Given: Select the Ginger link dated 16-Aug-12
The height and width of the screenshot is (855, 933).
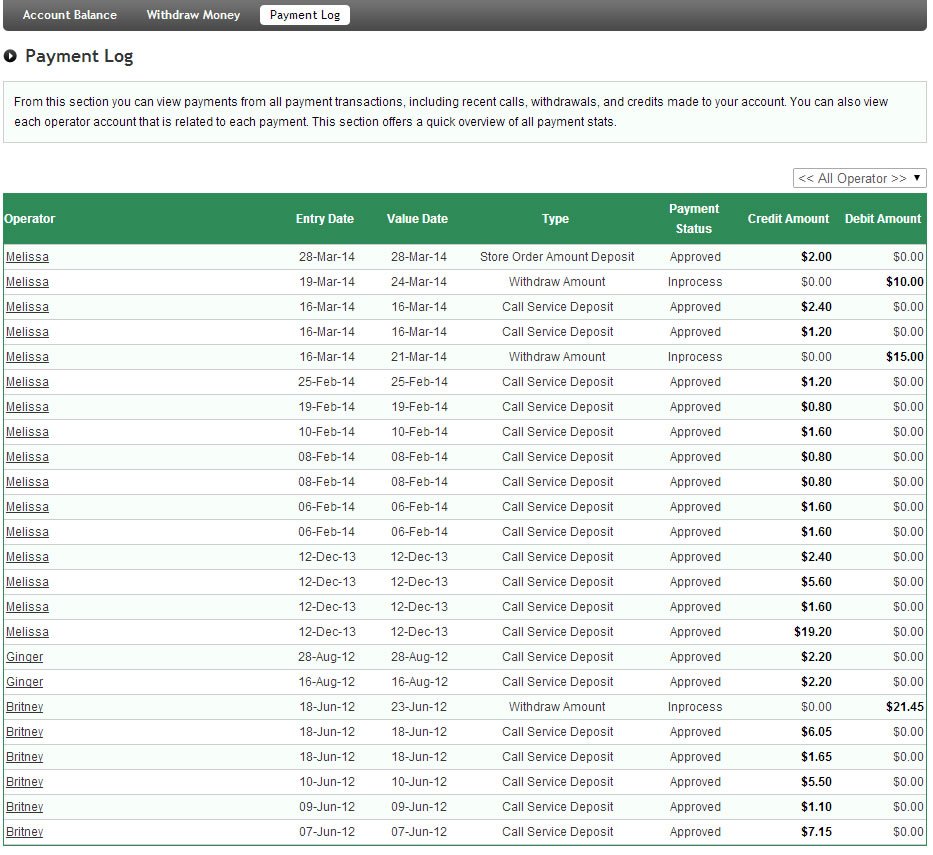Looking at the screenshot, I should [24, 681].
